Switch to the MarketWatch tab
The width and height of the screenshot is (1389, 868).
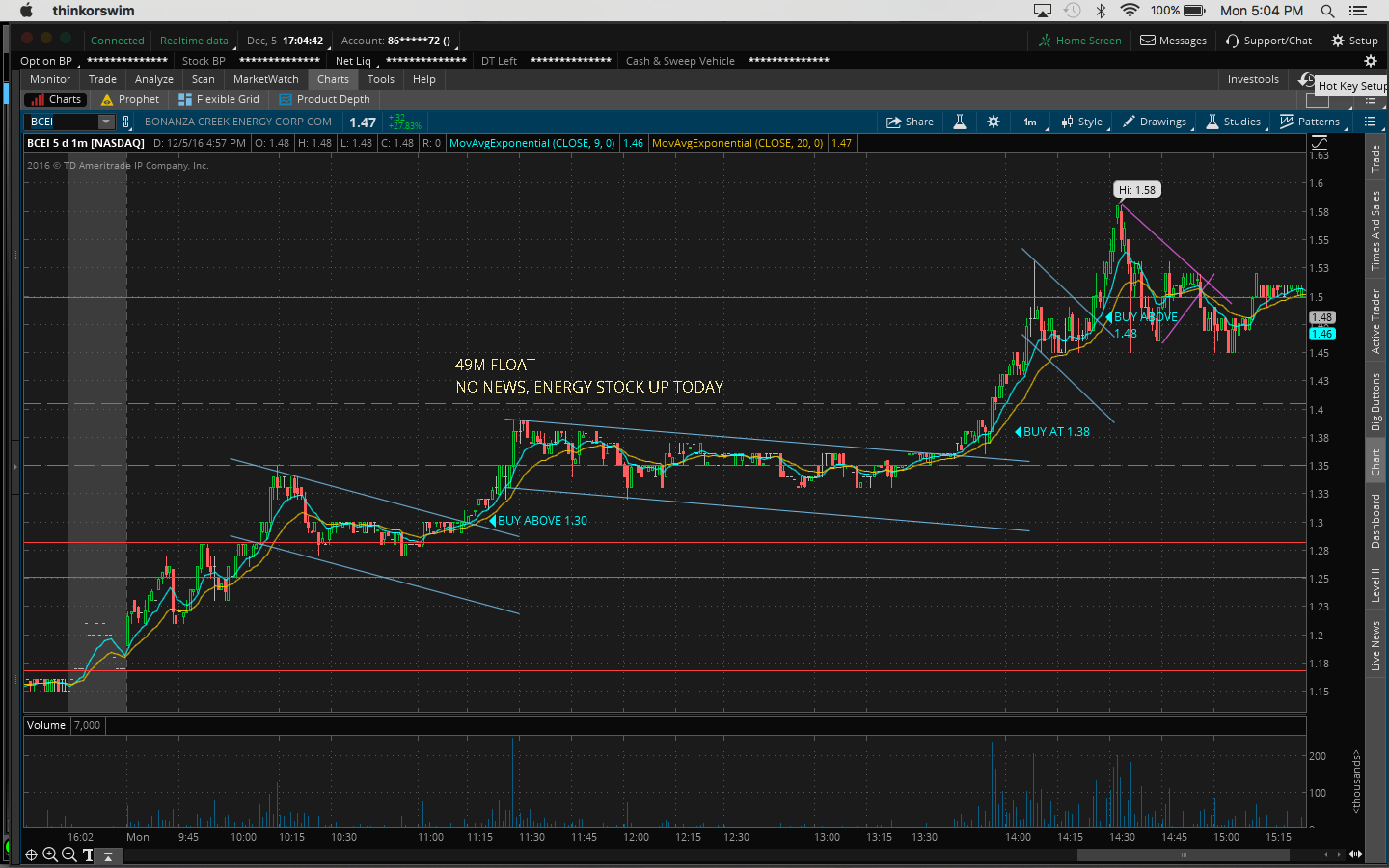click(x=266, y=79)
